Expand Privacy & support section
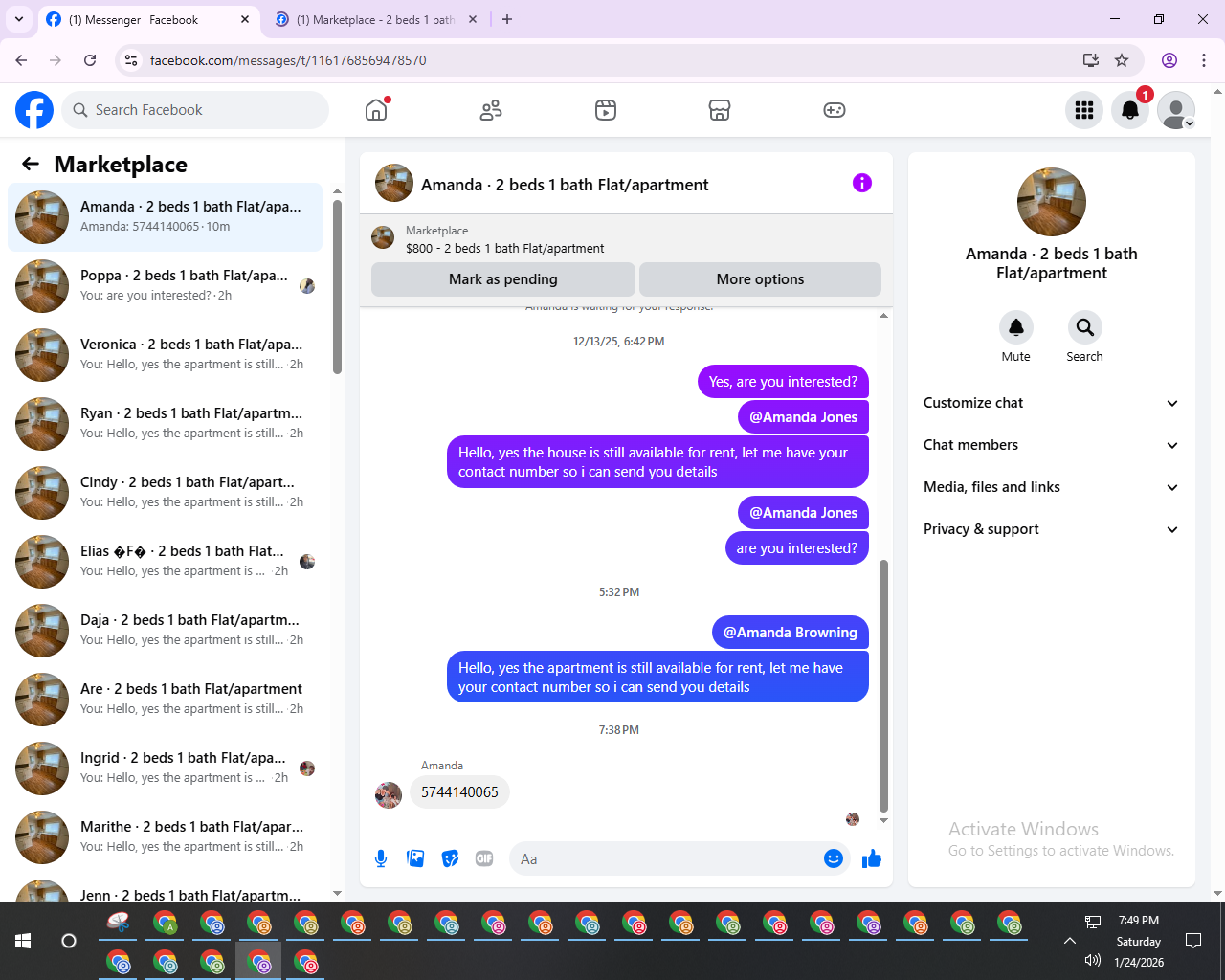1225x980 pixels. (1051, 529)
